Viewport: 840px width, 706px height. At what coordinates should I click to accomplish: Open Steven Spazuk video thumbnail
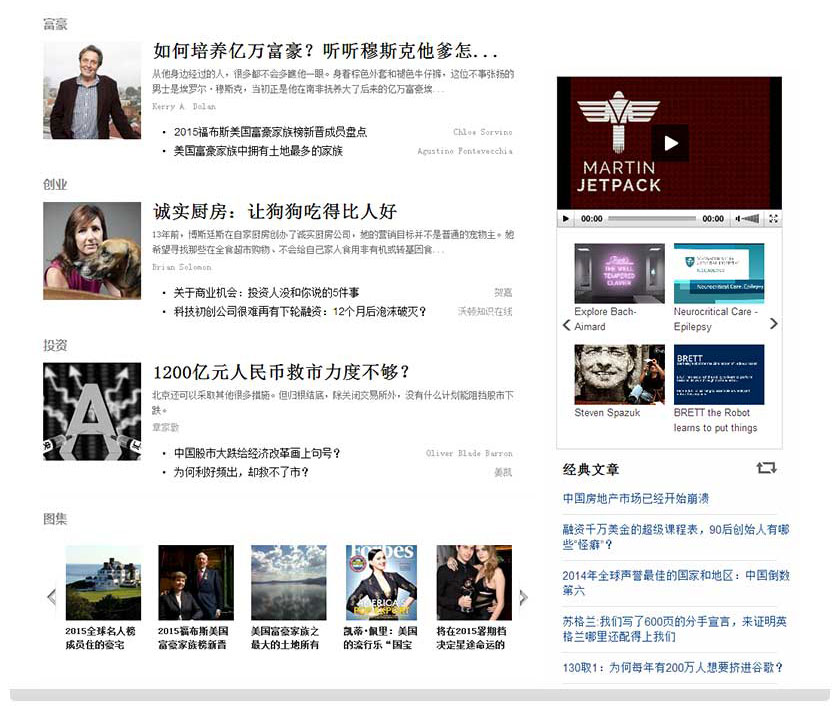point(619,374)
